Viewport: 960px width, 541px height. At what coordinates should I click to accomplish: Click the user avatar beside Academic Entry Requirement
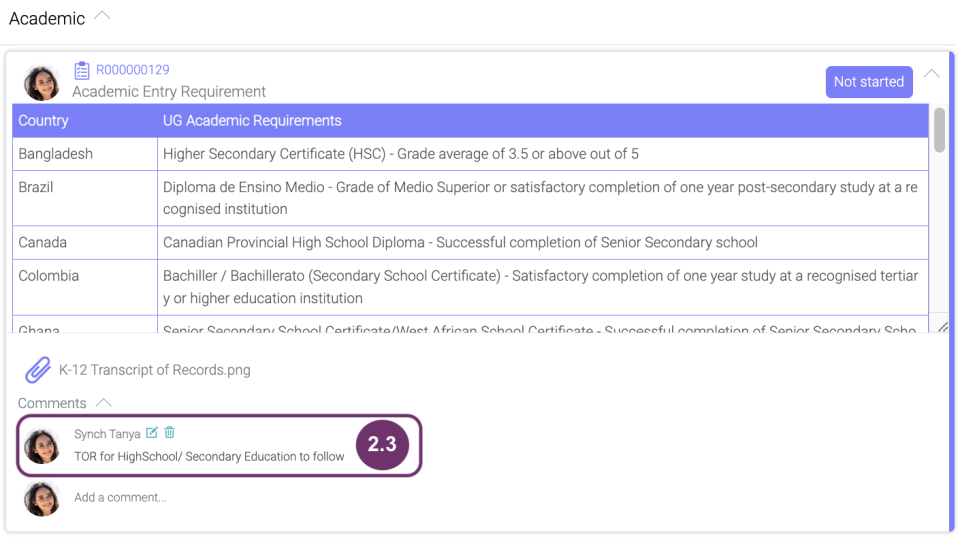pyautogui.click(x=42, y=83)
